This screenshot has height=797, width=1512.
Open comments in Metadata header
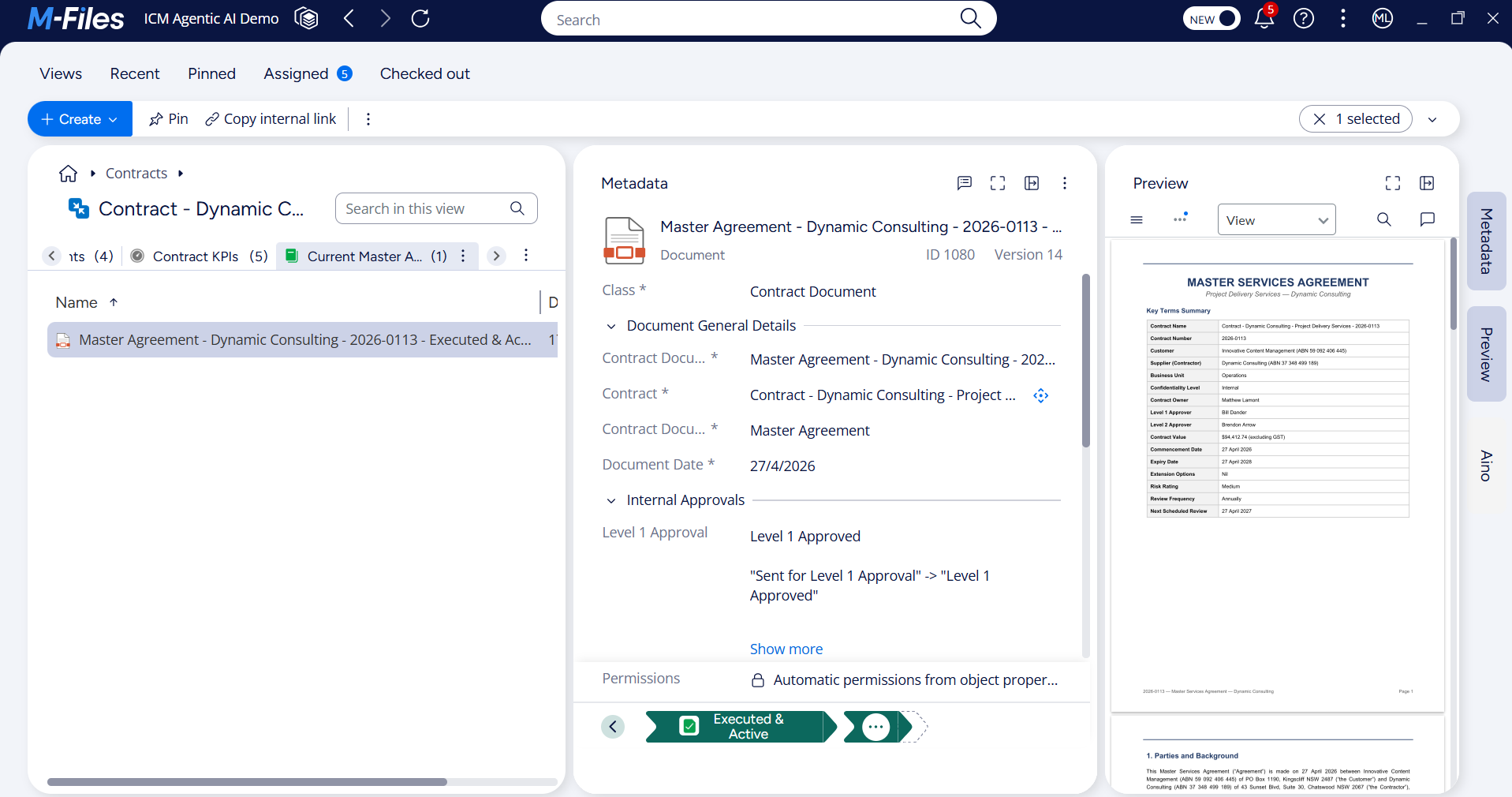point(964,183)
